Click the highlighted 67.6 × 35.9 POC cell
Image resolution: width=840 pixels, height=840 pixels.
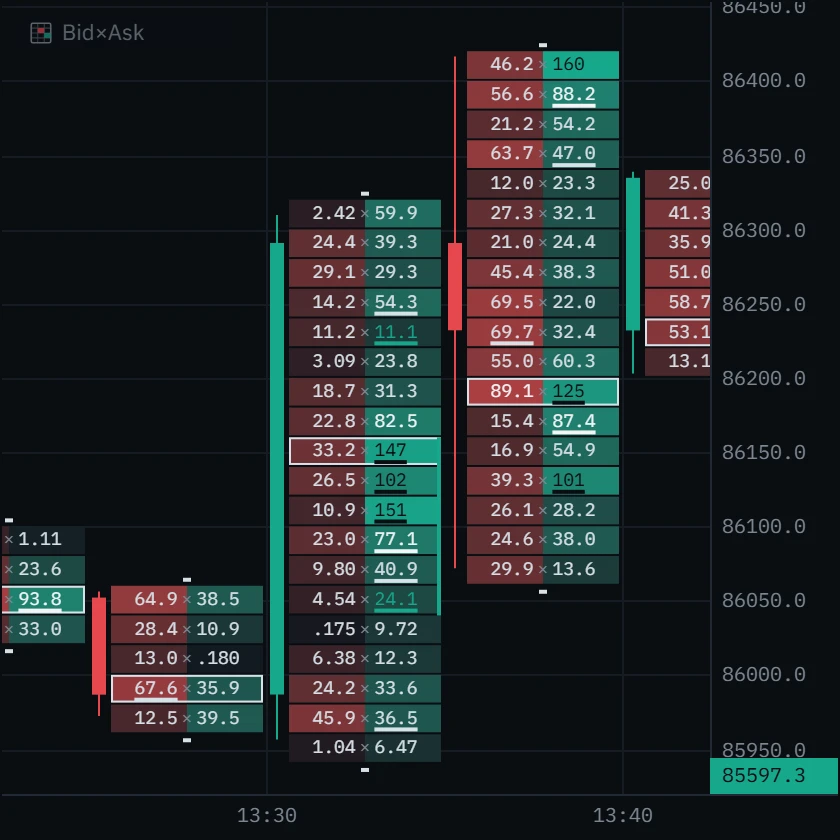pos(187,688)
